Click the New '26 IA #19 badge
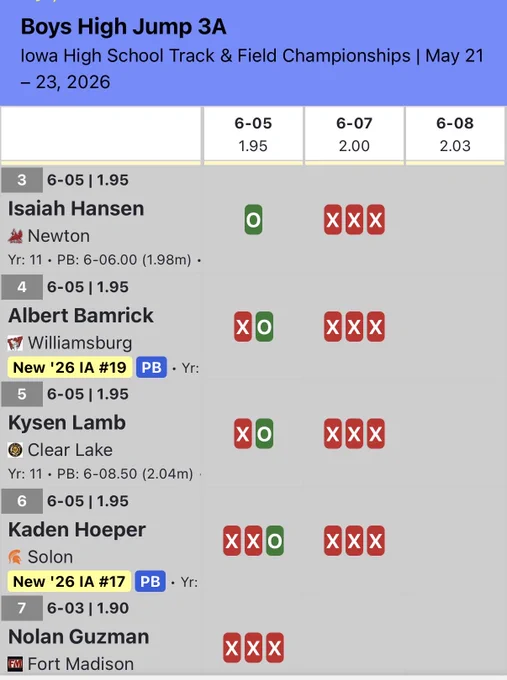This screenshot has width=507, height=680. pyautogui.click(x=70, y=367)
